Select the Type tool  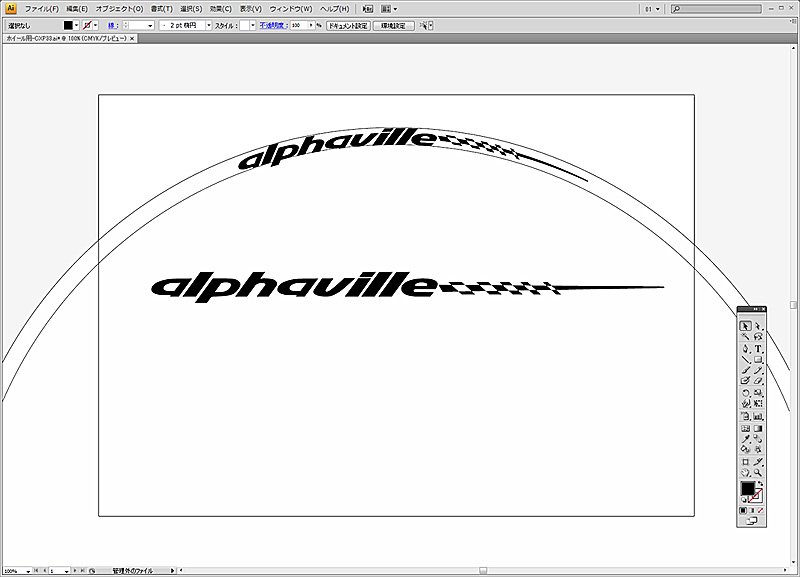758,348
